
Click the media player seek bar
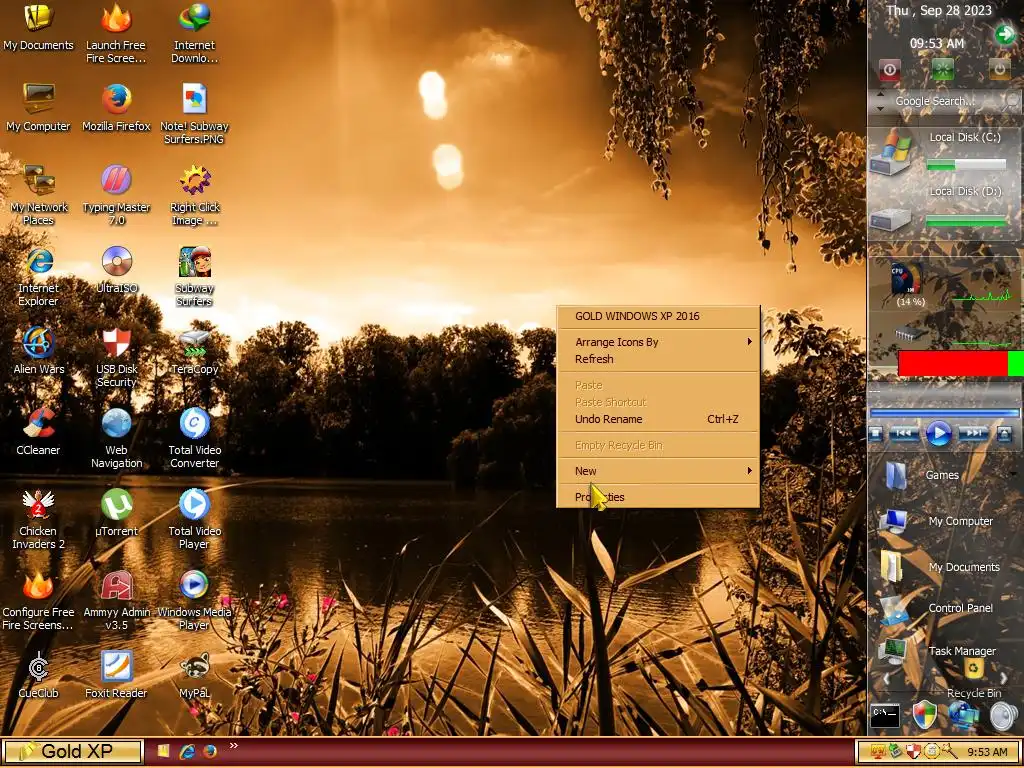point(944,413)
